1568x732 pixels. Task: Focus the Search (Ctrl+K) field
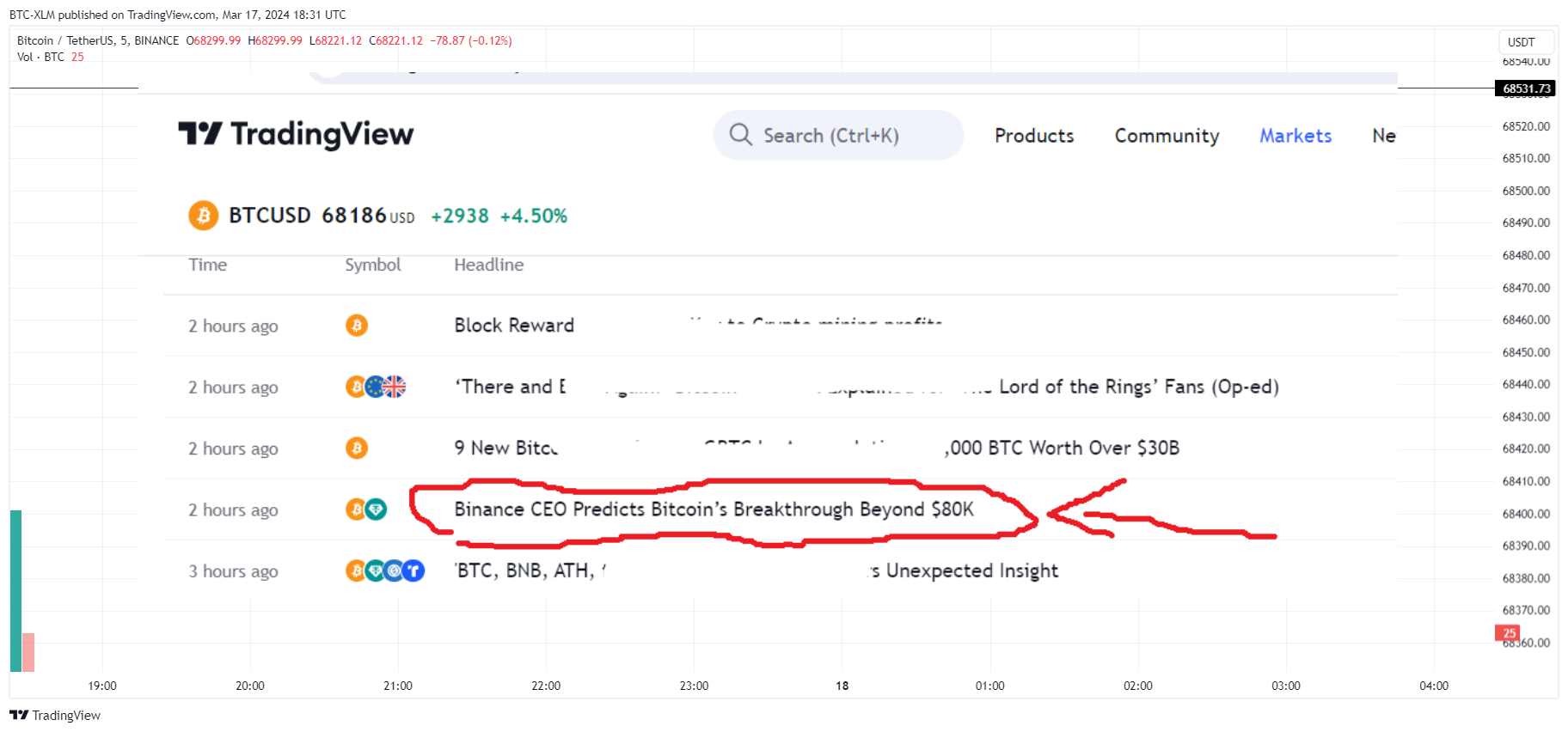coord(838,135)
